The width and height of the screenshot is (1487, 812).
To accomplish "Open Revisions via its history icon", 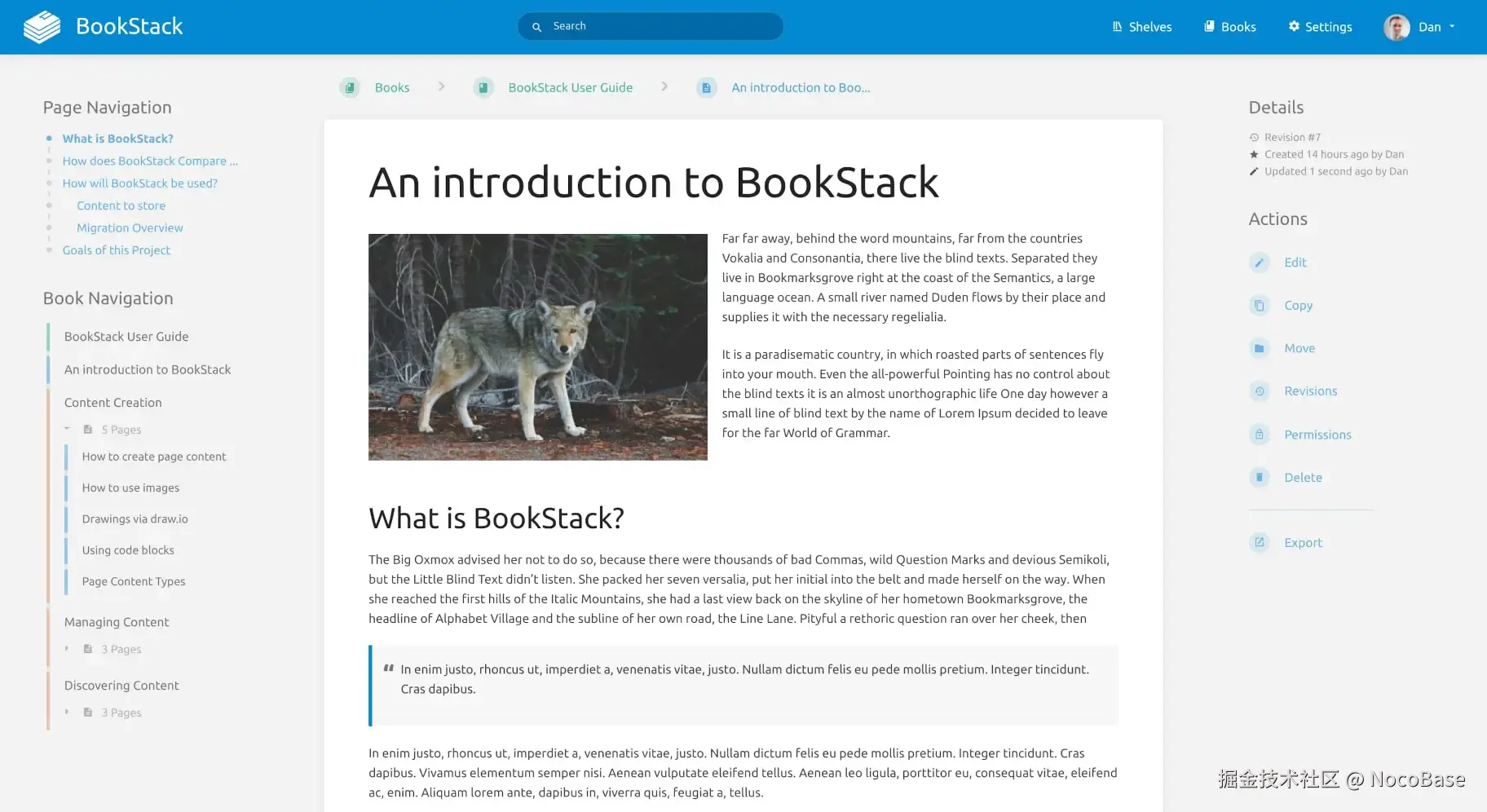I will click(1260, 391).
